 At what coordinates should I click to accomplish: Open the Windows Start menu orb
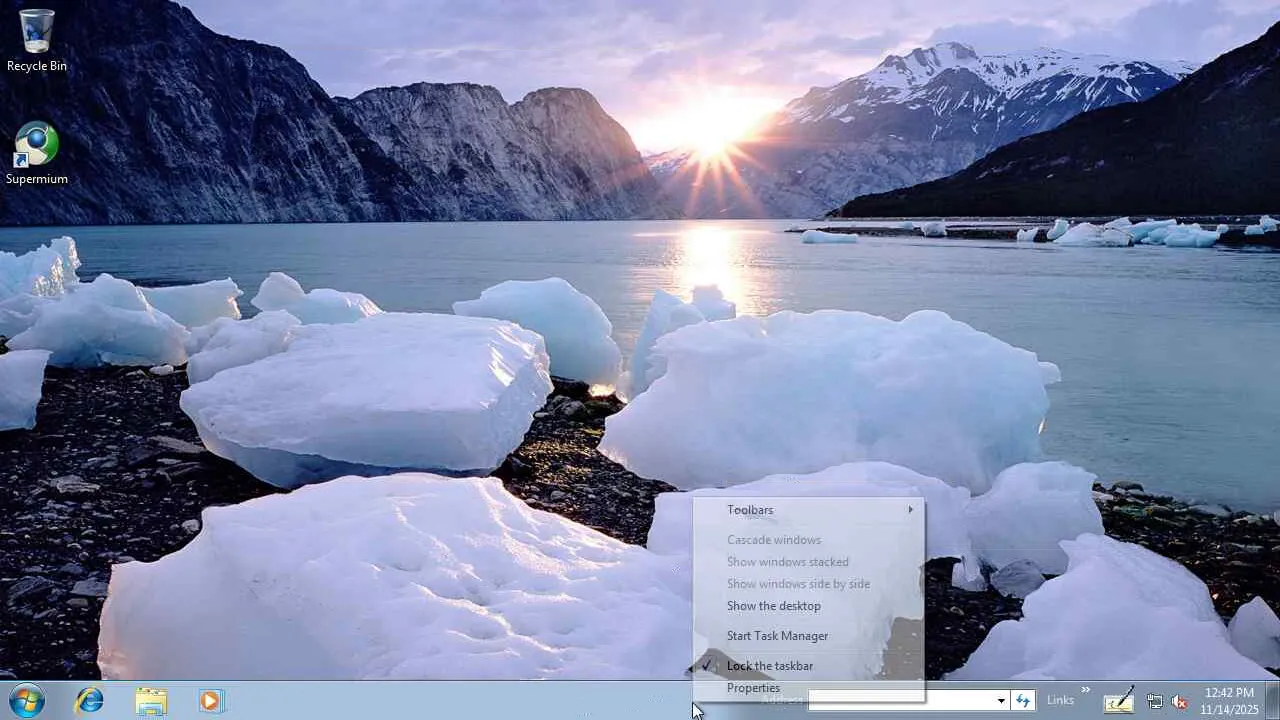pyautogui.click(x=27, y=700)
